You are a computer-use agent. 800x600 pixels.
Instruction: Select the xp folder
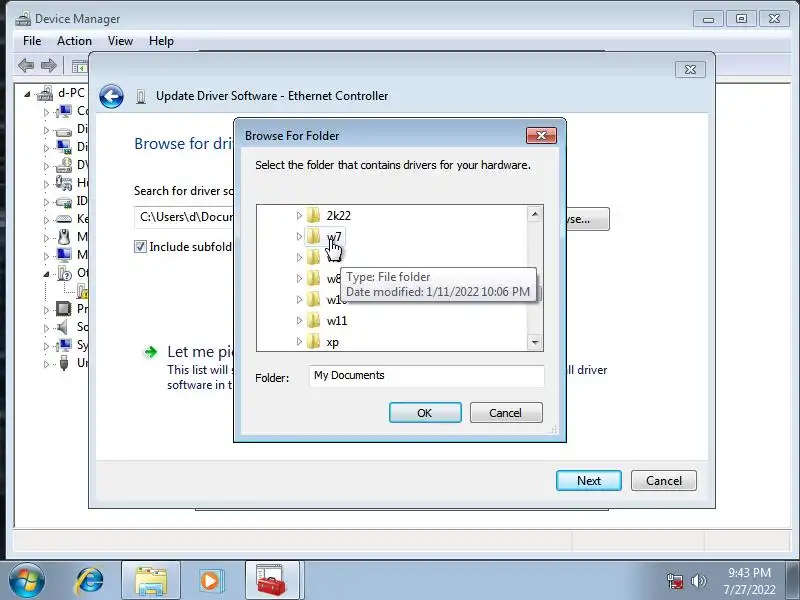pos(332,342)
